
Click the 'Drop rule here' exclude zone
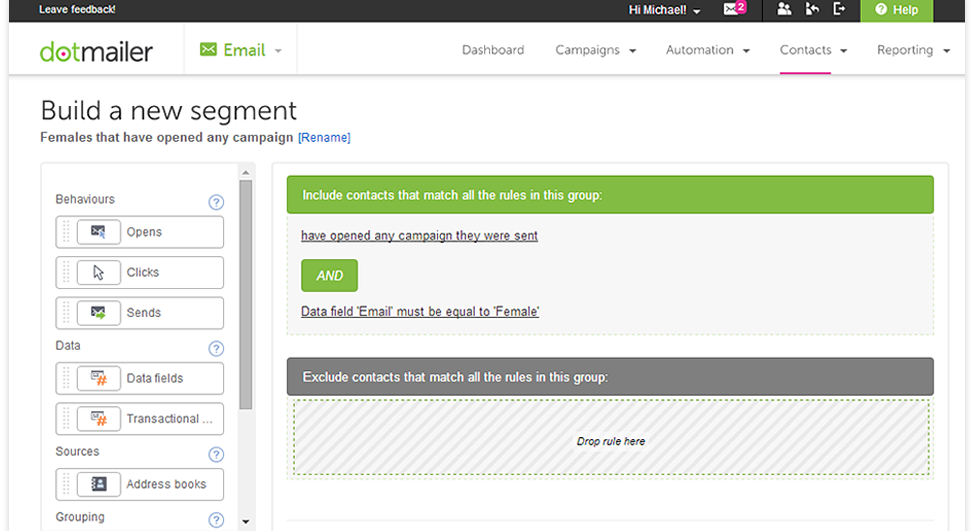(611, 438)
